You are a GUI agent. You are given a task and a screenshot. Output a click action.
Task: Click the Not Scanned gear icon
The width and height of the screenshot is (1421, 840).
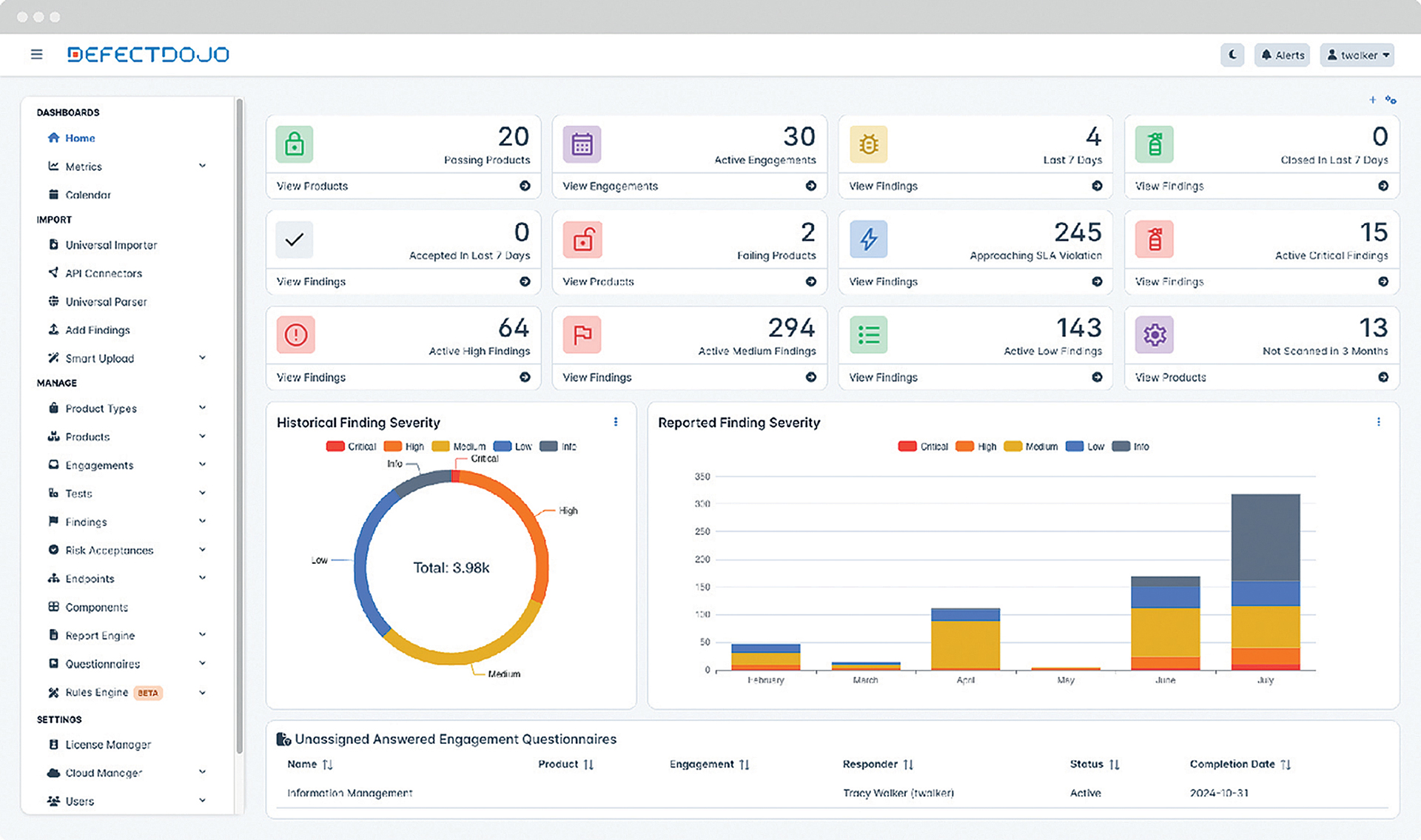coord(1155,335)
